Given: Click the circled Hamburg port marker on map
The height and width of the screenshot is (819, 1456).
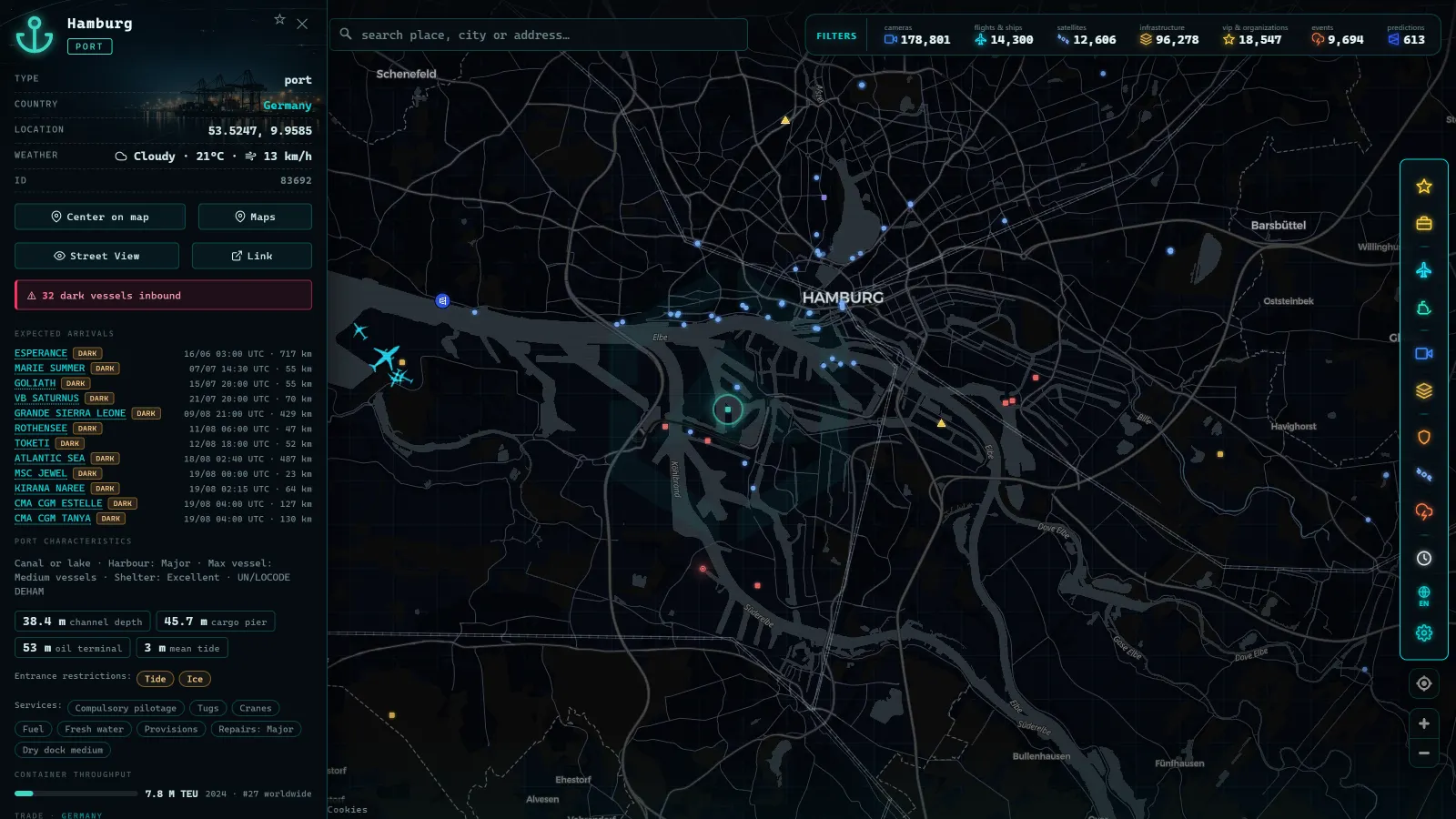Looking at the screenshot, I should tap(728, 410).
